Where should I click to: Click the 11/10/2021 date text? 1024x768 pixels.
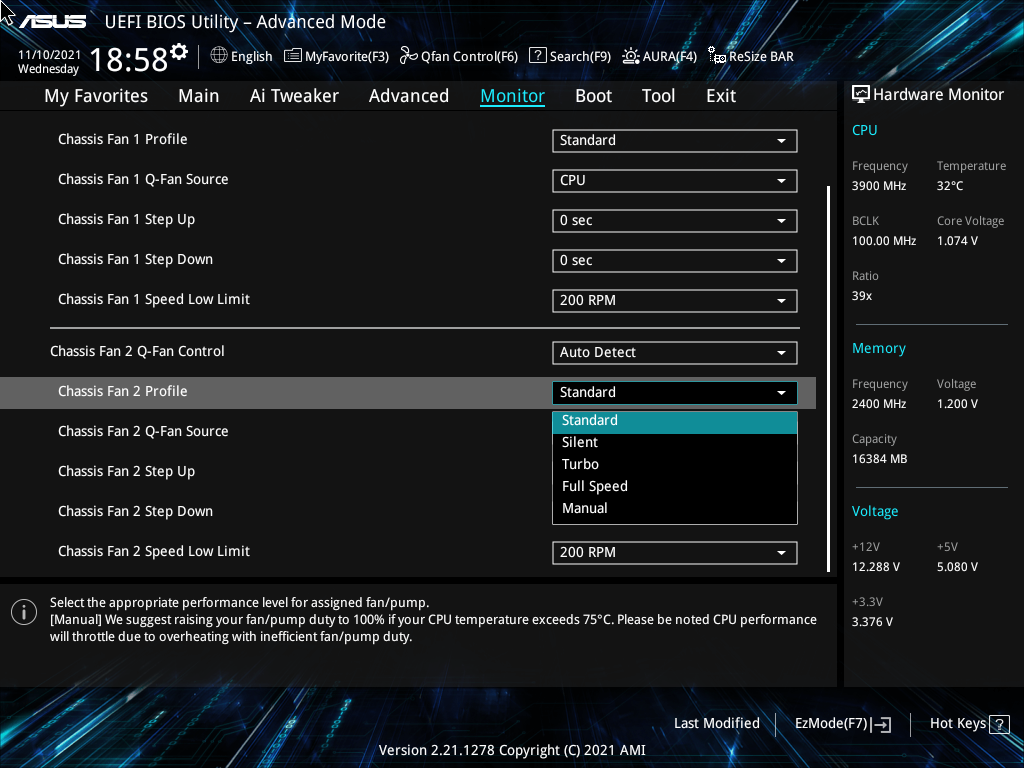[x=49, y=55]
